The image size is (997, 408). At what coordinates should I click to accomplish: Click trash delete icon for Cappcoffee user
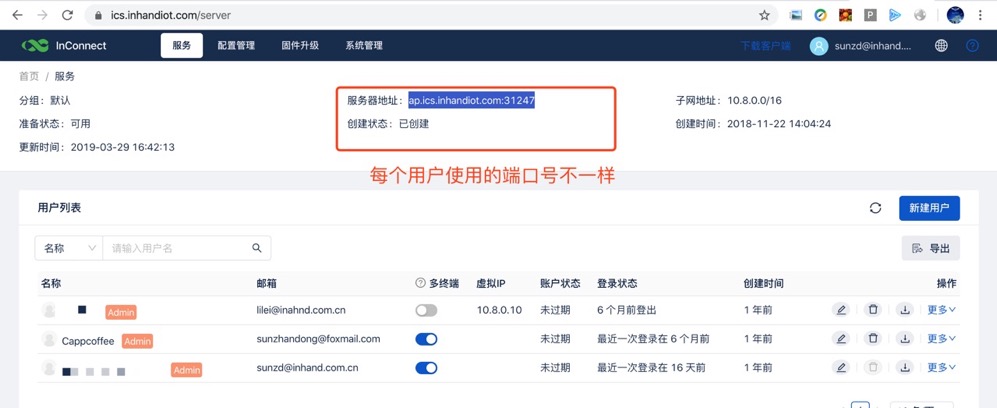point(873,339)
